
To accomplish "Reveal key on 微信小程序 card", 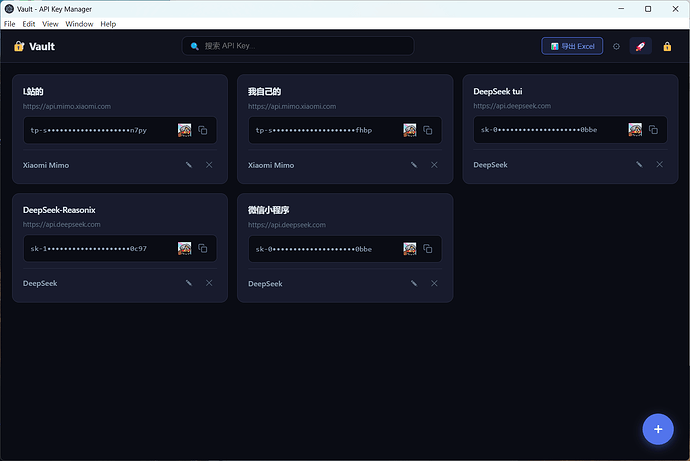I will pyautogui.click(x=410, y=249).
